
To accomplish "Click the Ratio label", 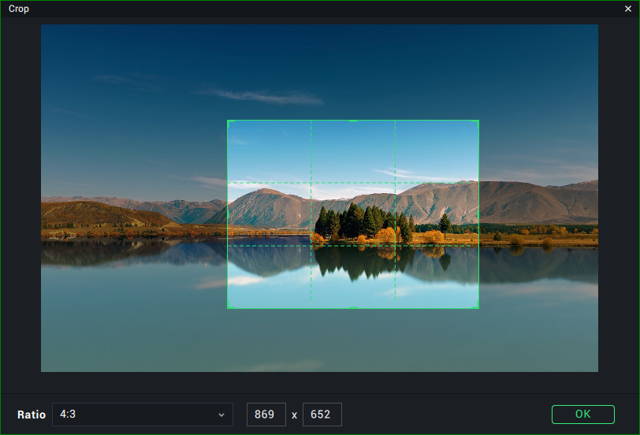I will tap(31, 415).
